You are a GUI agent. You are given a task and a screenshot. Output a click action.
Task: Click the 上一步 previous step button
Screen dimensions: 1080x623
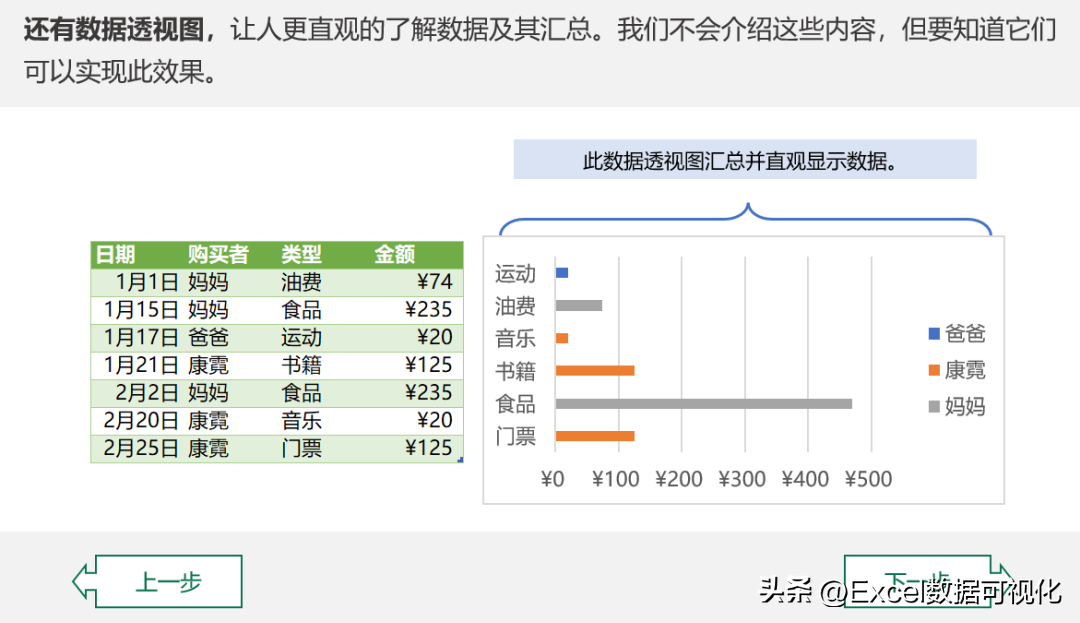pos(158,582)
